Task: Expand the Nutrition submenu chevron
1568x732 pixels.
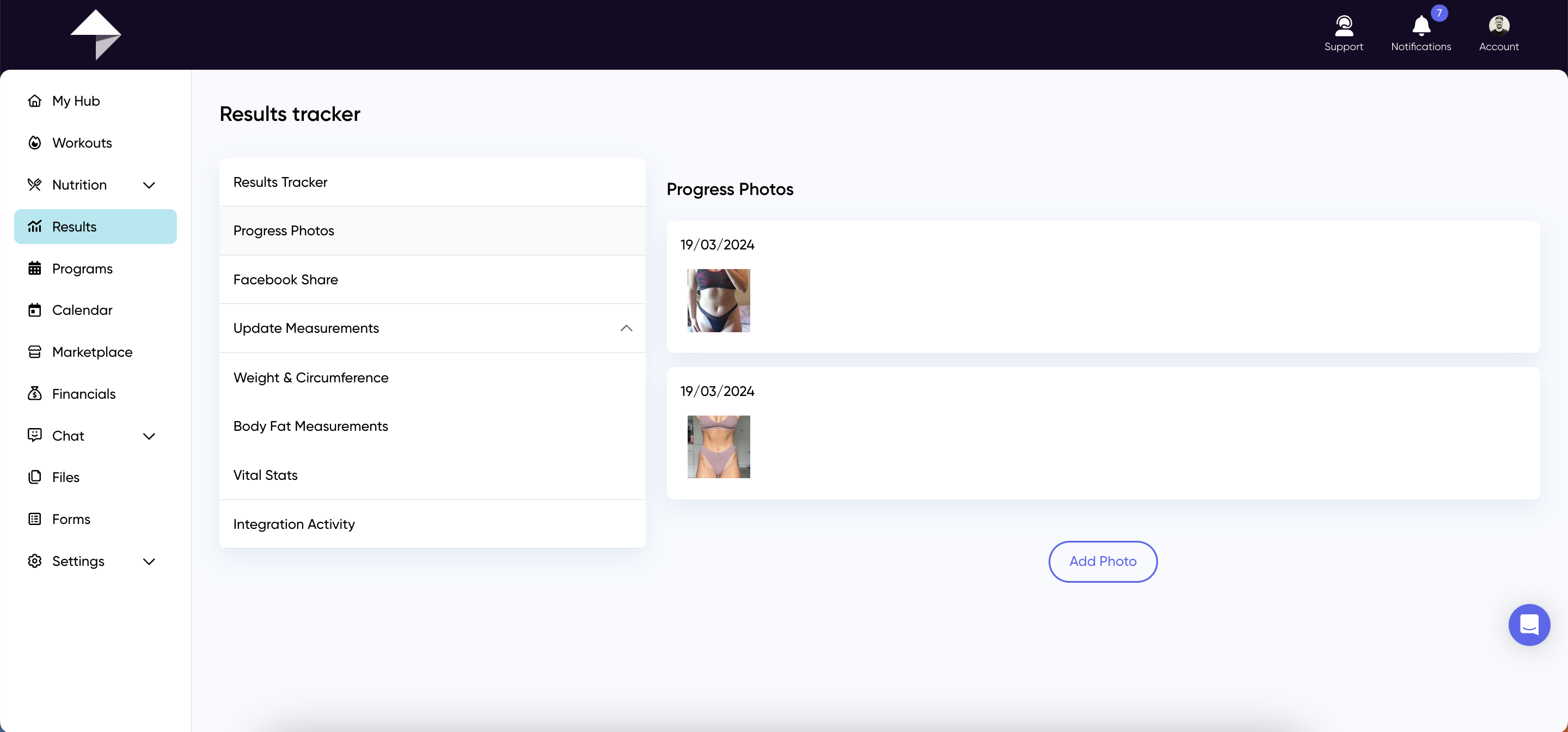Action: (x=149, y=185)
